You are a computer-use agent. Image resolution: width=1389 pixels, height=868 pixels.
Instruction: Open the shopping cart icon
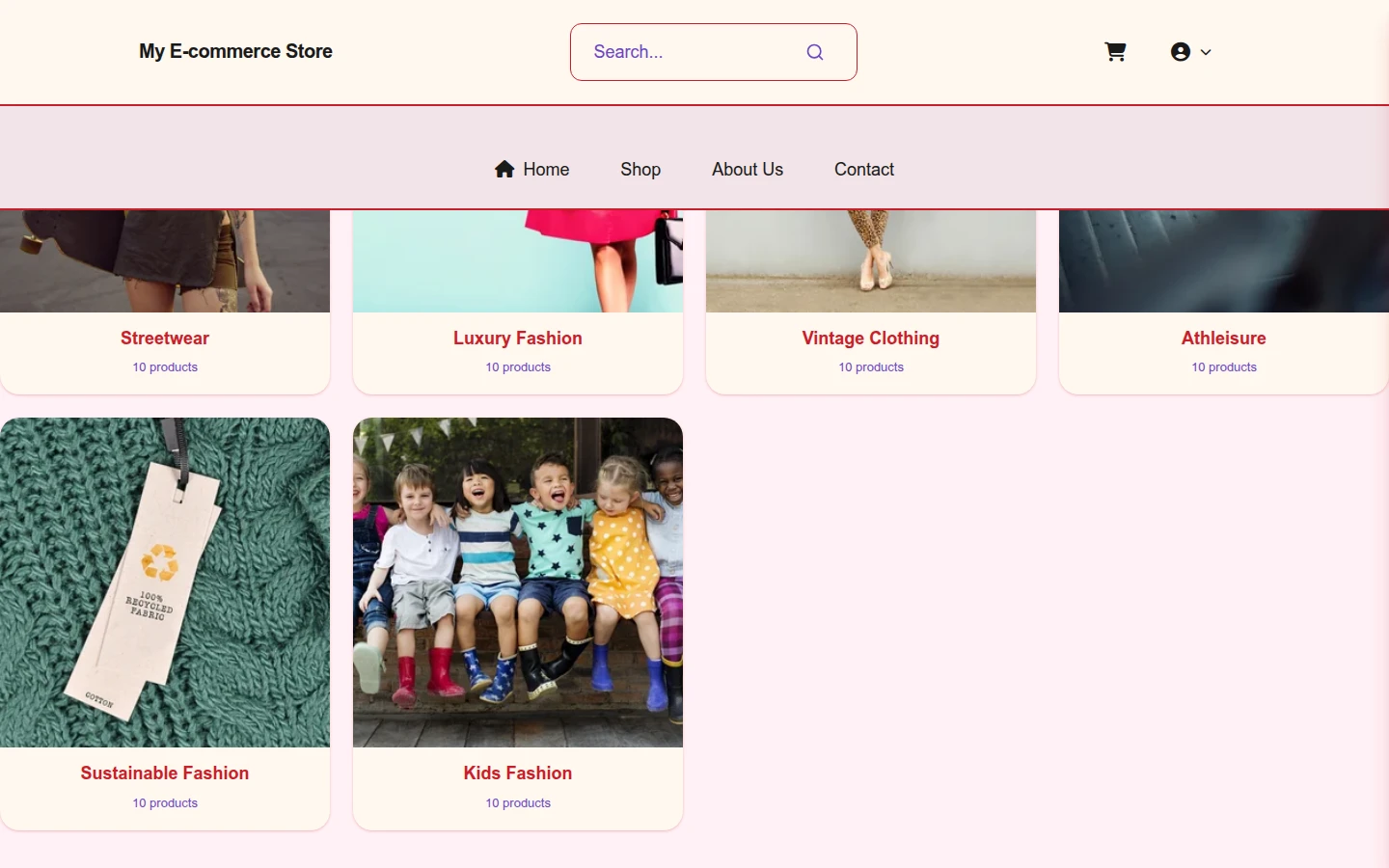coord(1115,52)
